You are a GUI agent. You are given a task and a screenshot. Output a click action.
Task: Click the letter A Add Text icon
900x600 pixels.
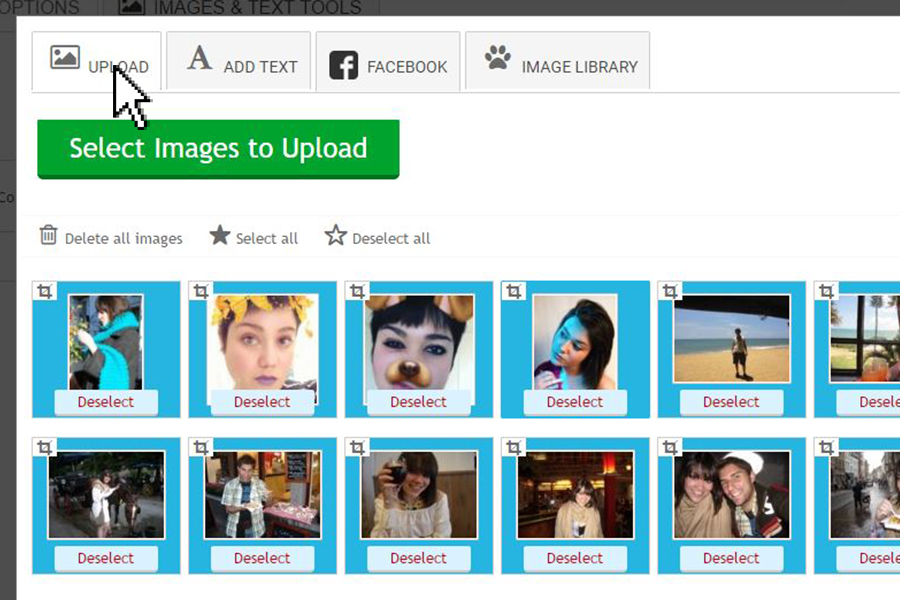point(199,57)
